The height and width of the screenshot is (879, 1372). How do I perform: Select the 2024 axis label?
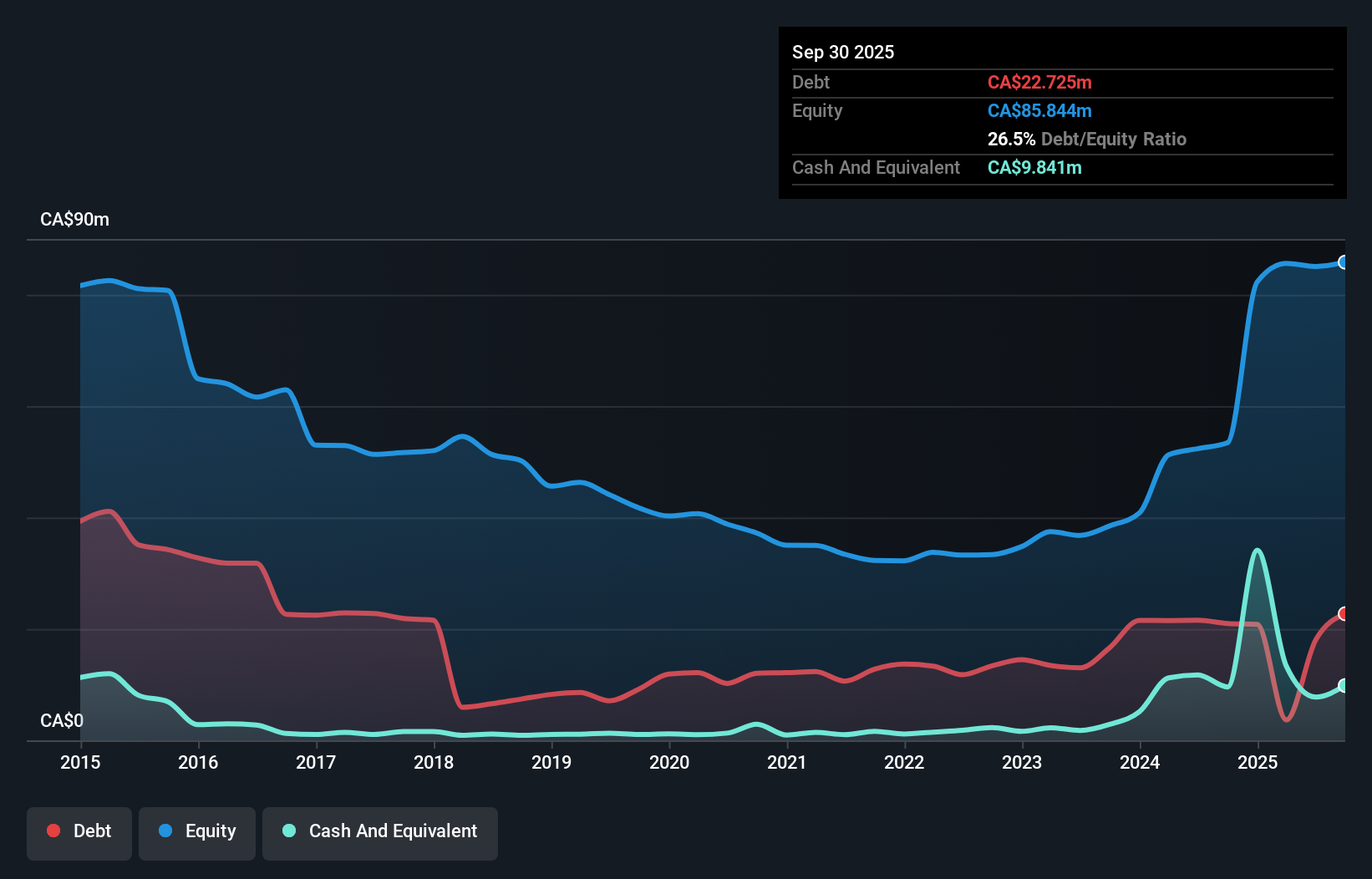coord(1140,763)
